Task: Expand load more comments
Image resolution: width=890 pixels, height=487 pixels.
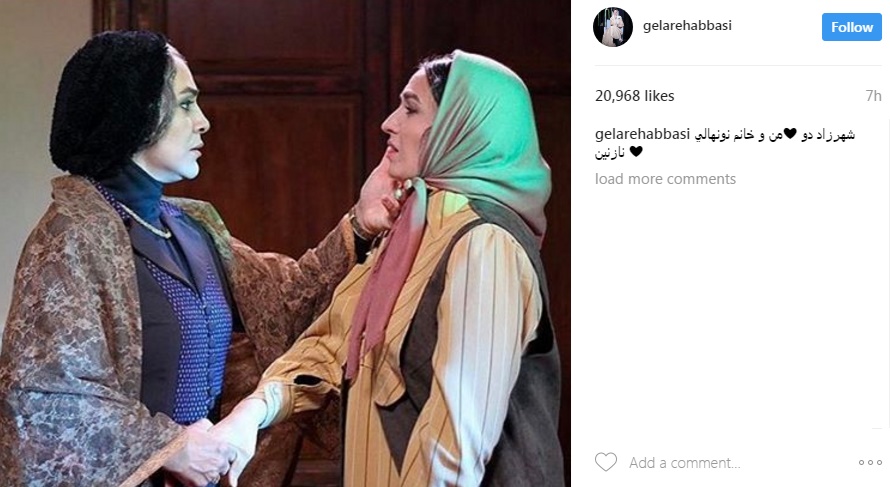Action: click(x=665, y=179)
